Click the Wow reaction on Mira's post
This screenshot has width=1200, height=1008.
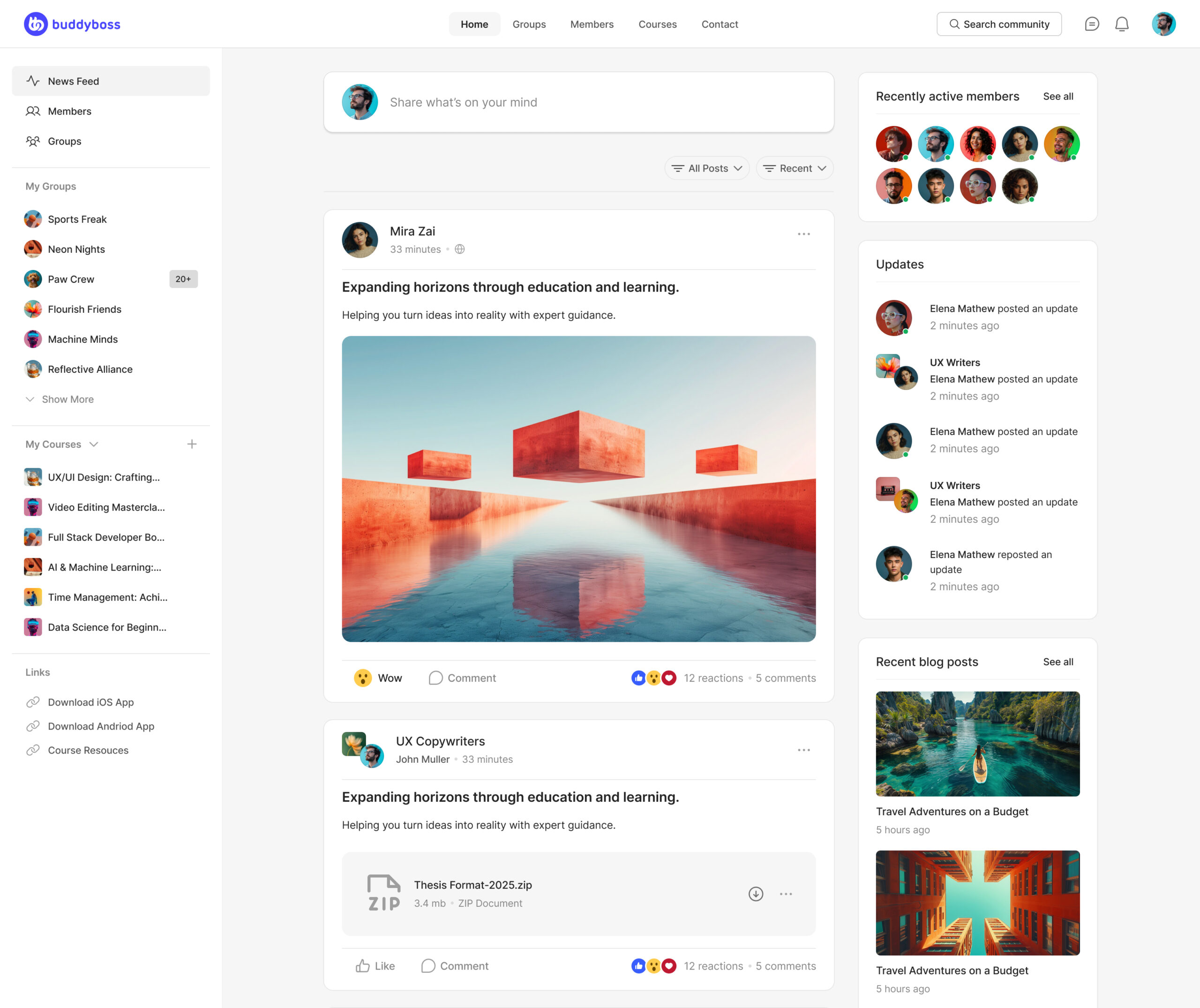[x=378, y=678]
